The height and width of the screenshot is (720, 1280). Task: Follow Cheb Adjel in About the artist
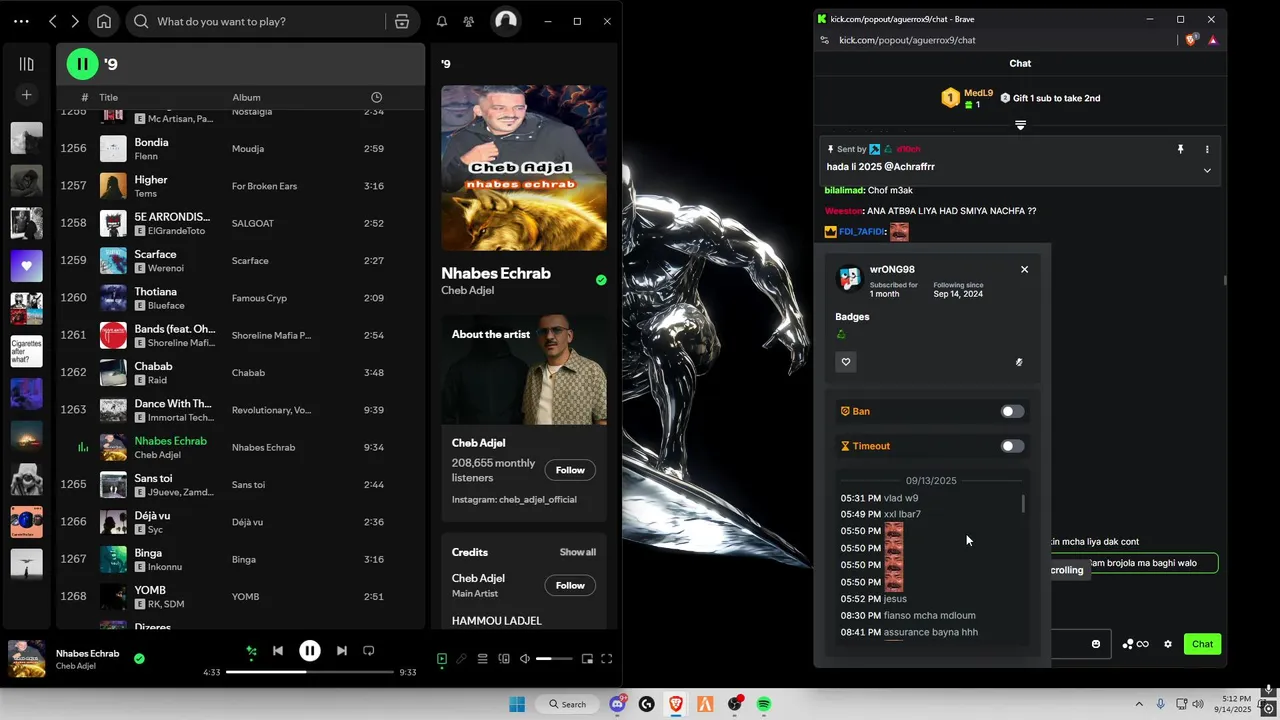click(570, 470)
